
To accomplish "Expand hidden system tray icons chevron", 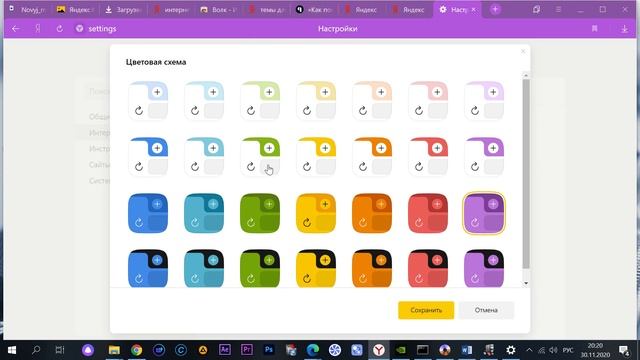I will (529, 350).
